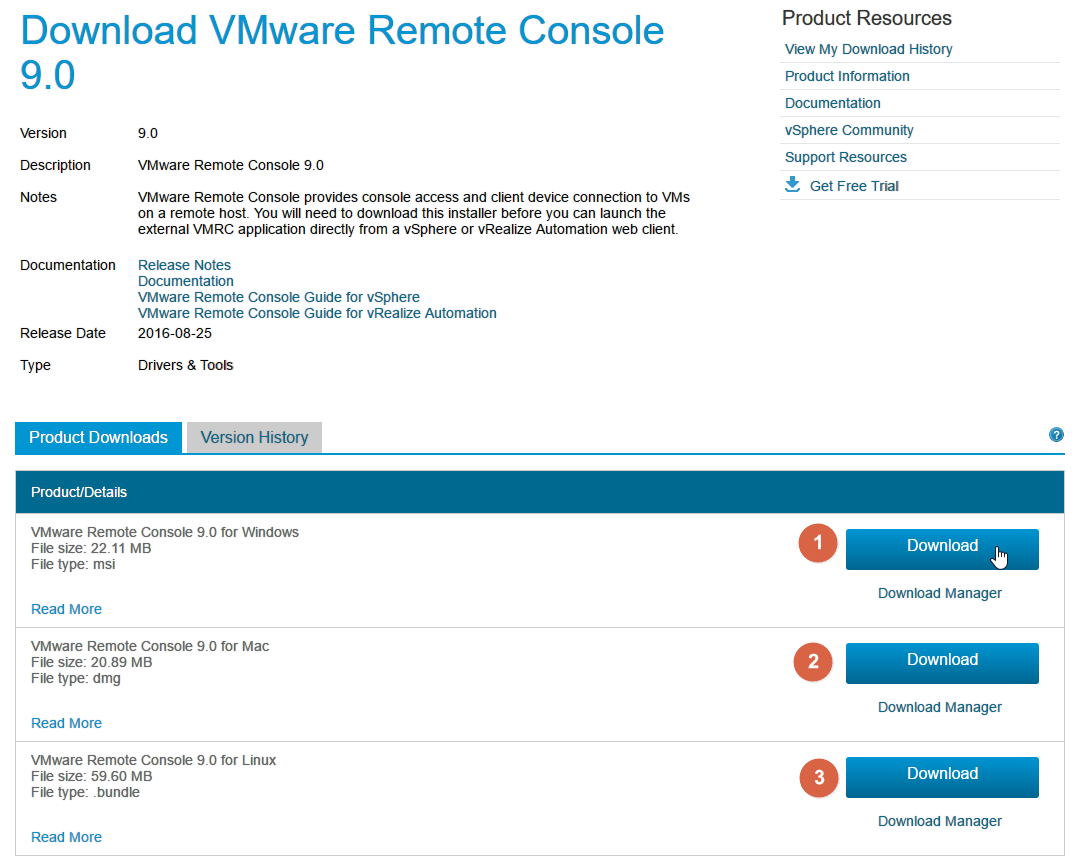Open the Documentation link under Release Notes
The width and height of the screenshot is (1079, 868).
pyautogui.click(x=186, y=281)
